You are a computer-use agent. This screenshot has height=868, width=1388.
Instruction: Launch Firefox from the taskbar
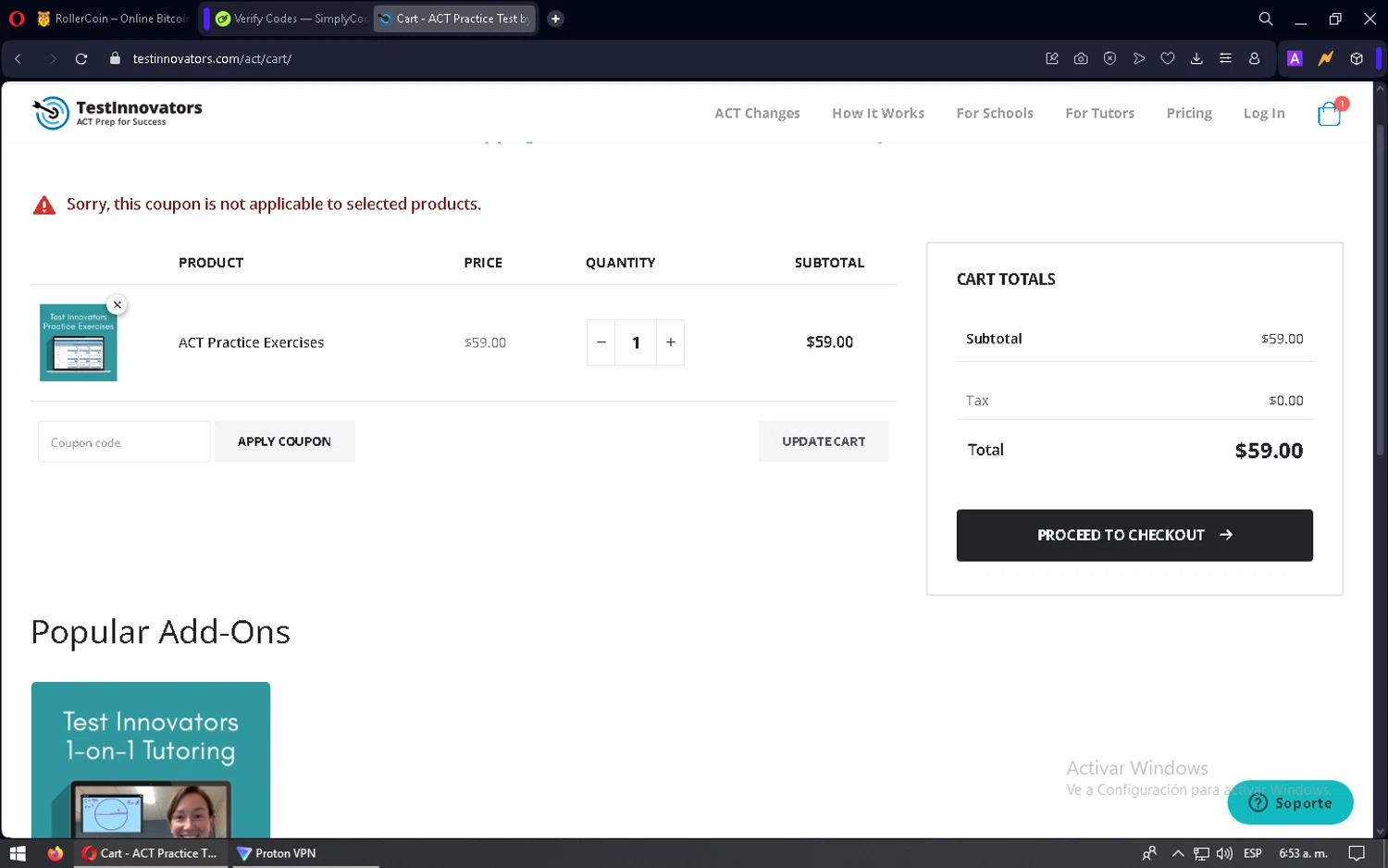coord(56,853)
